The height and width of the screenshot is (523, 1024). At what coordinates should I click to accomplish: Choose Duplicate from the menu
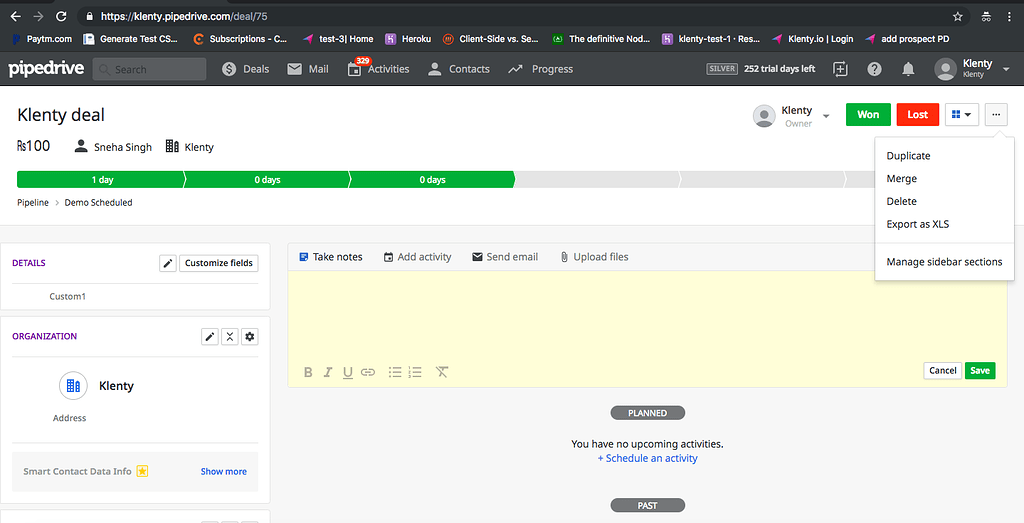click(x=908, y=155)
